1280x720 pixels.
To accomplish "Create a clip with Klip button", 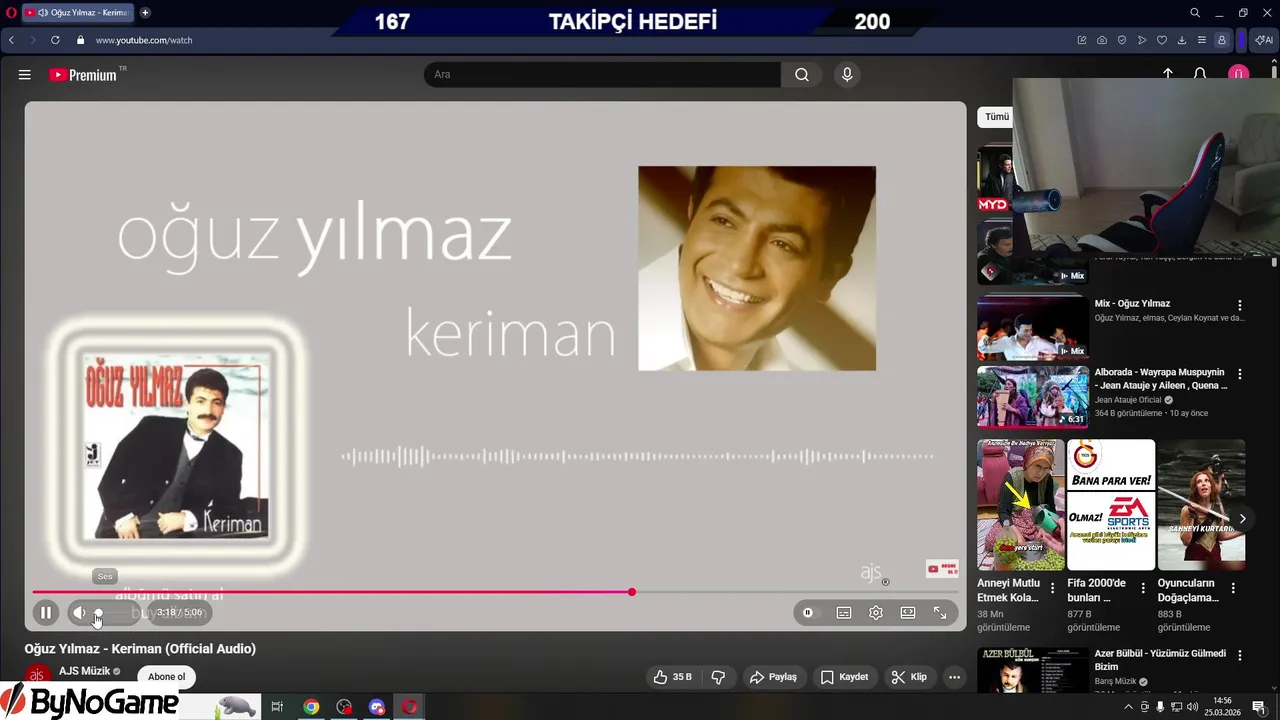I will [x=909, y=677].
